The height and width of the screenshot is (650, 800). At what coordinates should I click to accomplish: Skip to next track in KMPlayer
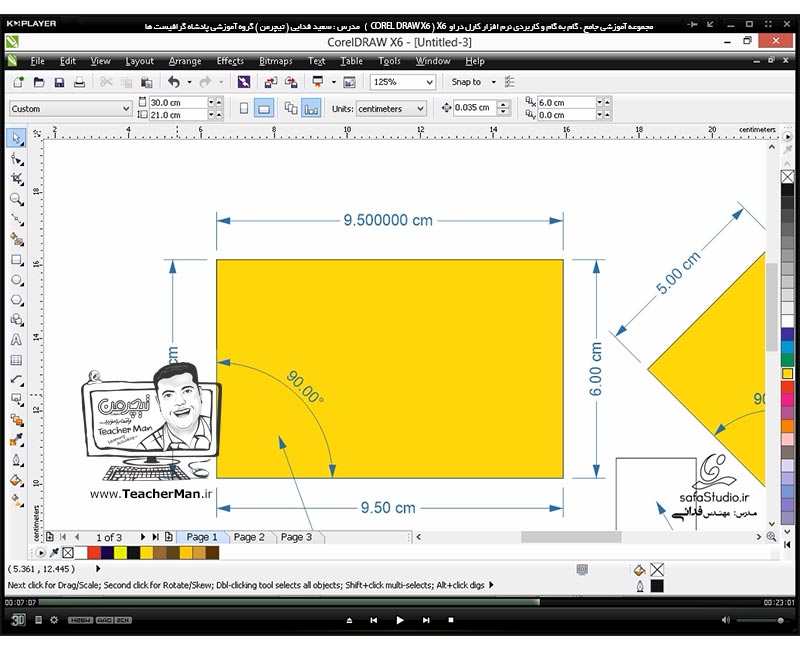click(x=426, y=620)
